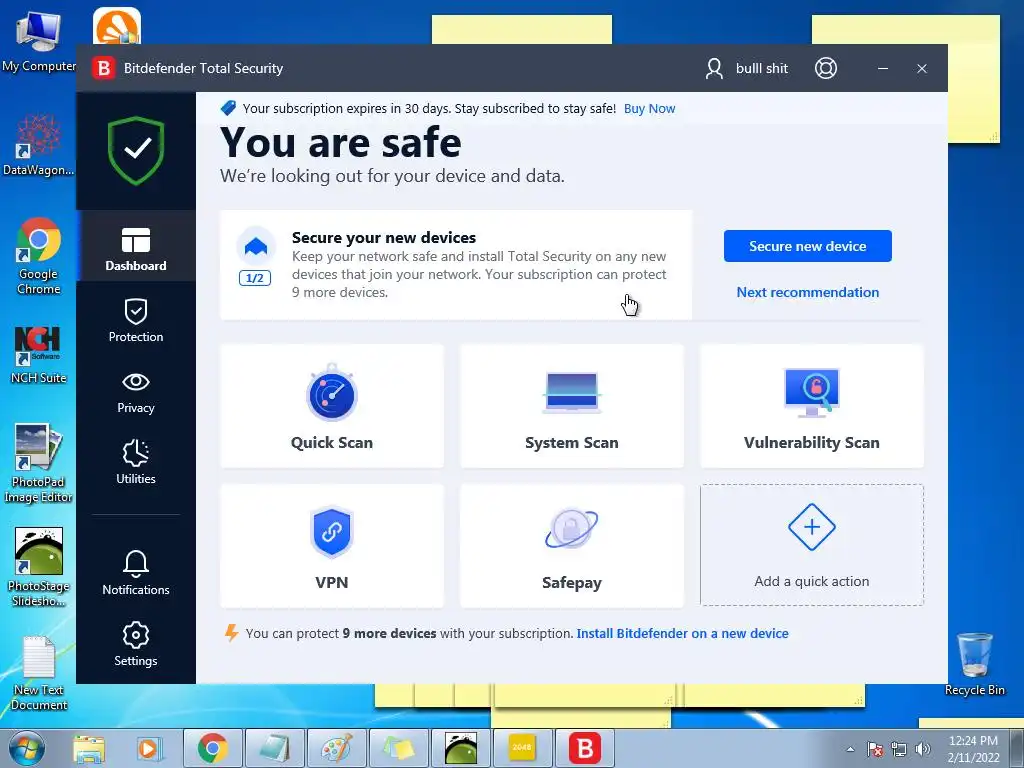Open the Paint palette taskbar icon
The height and width of the screenshot is (768, 1024).
(x=337, y=748)
